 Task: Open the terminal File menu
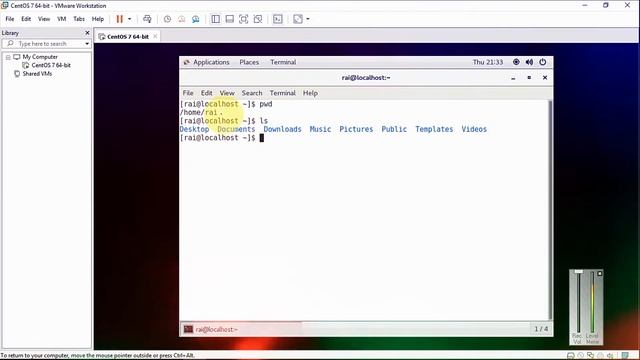point(188,93)
